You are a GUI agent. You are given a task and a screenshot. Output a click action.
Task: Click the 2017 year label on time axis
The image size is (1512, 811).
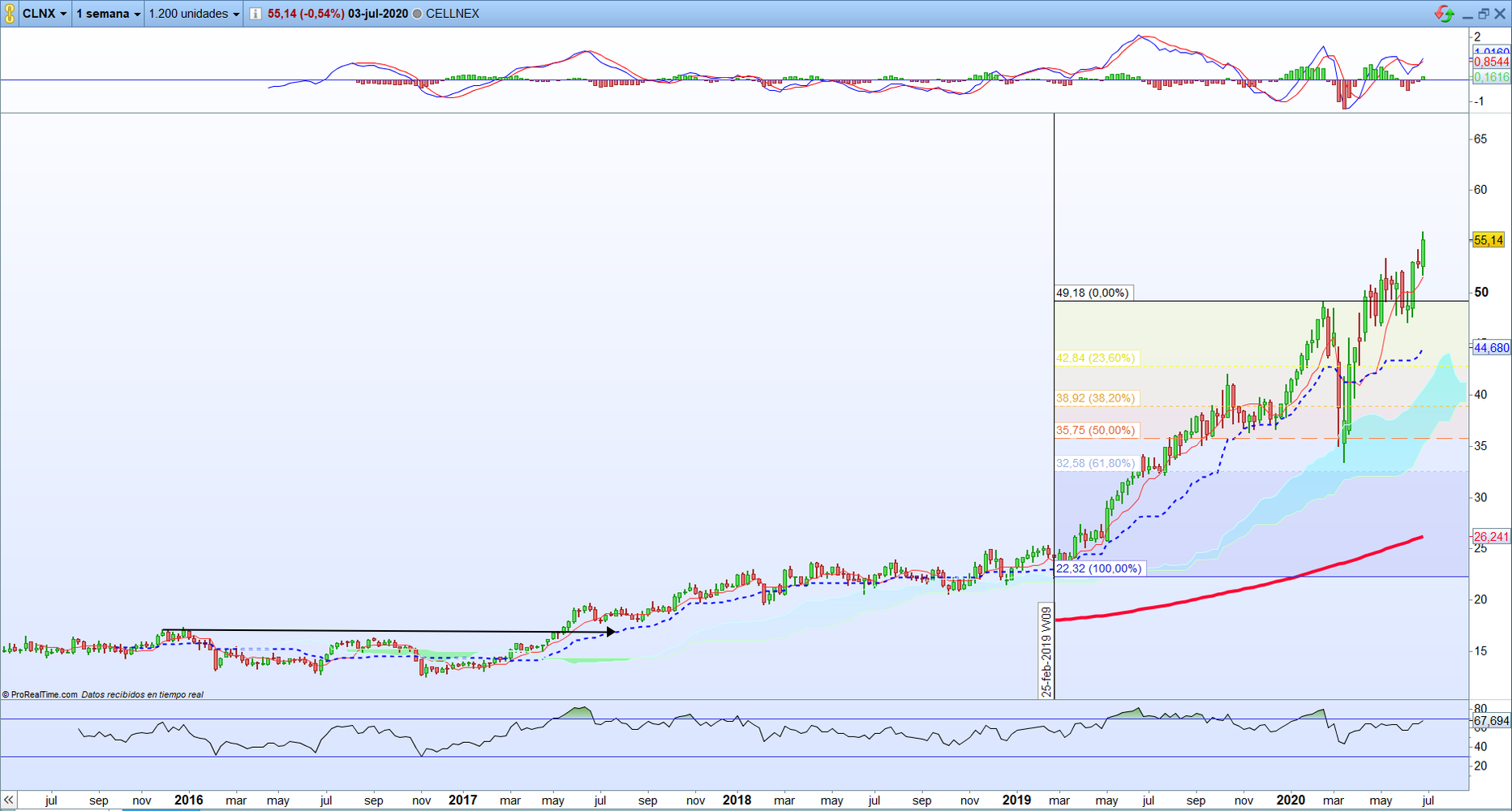tap(463, 800)
